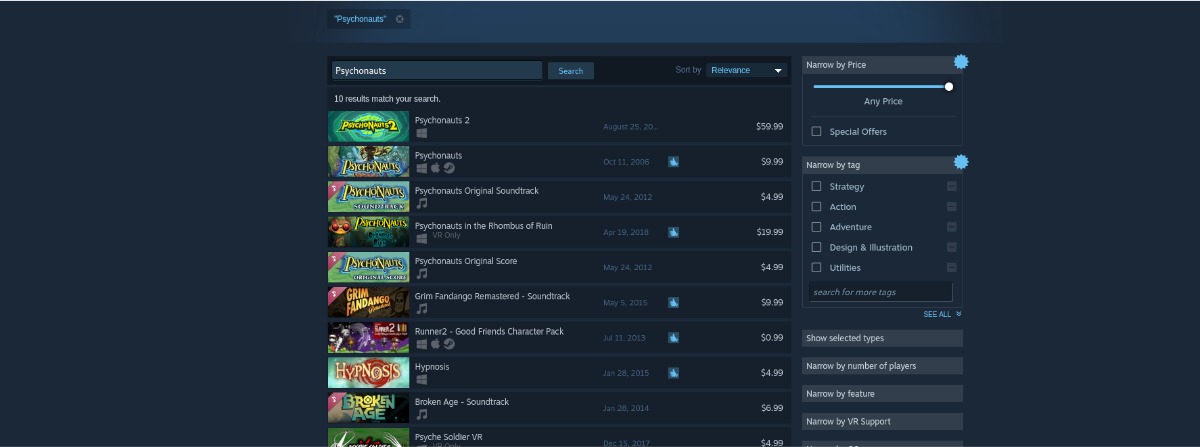Click the search box containing Psychonauts
Screen dimensions: 1200x447
(x=437, y=71)
